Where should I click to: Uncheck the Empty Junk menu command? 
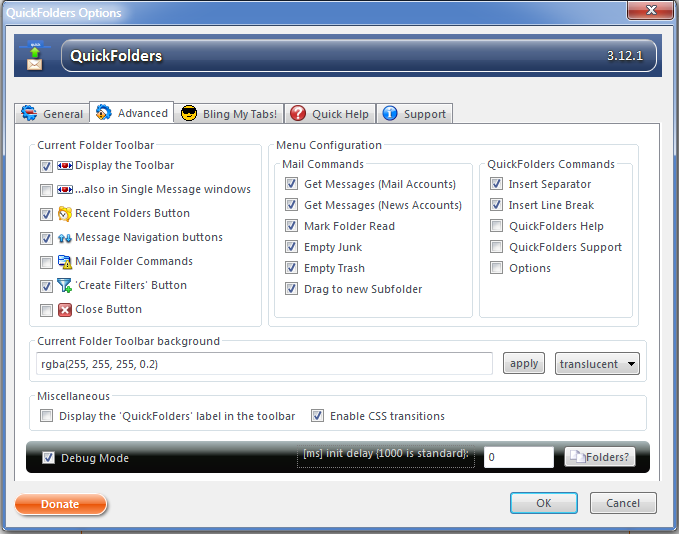pyautogui.click(x=291, y=247)
